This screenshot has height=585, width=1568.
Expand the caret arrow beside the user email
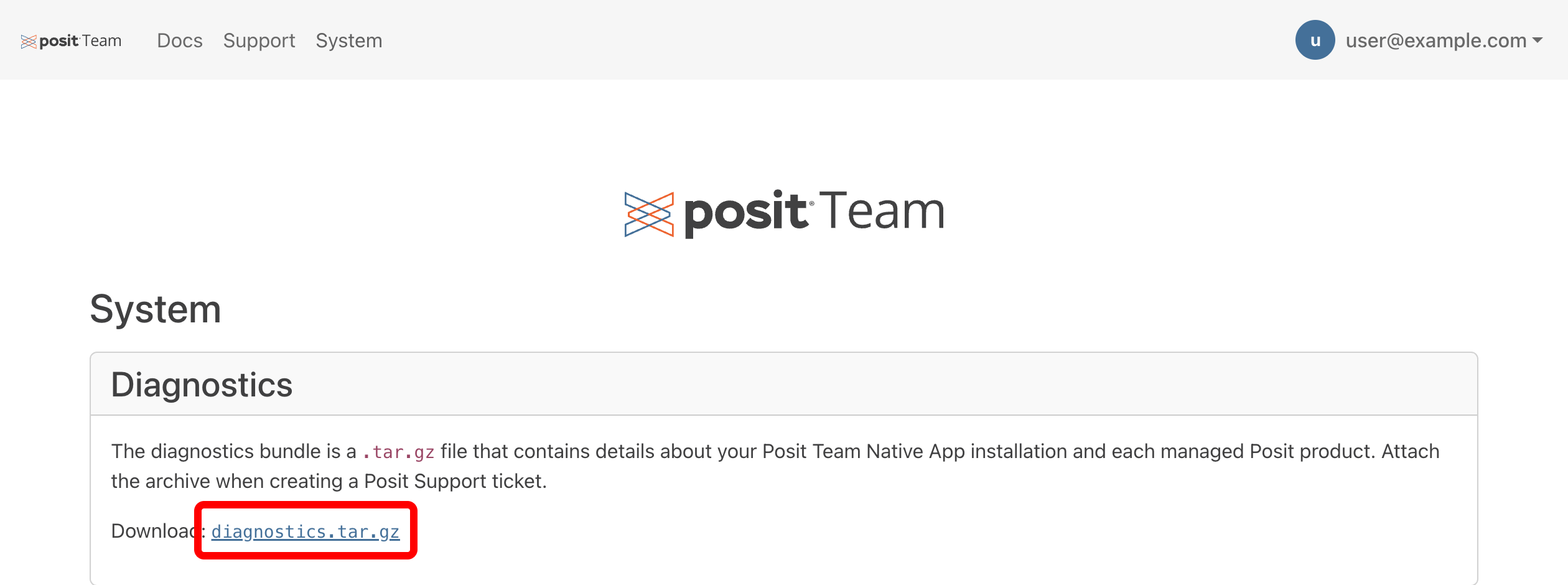[x=1538, y=40]
